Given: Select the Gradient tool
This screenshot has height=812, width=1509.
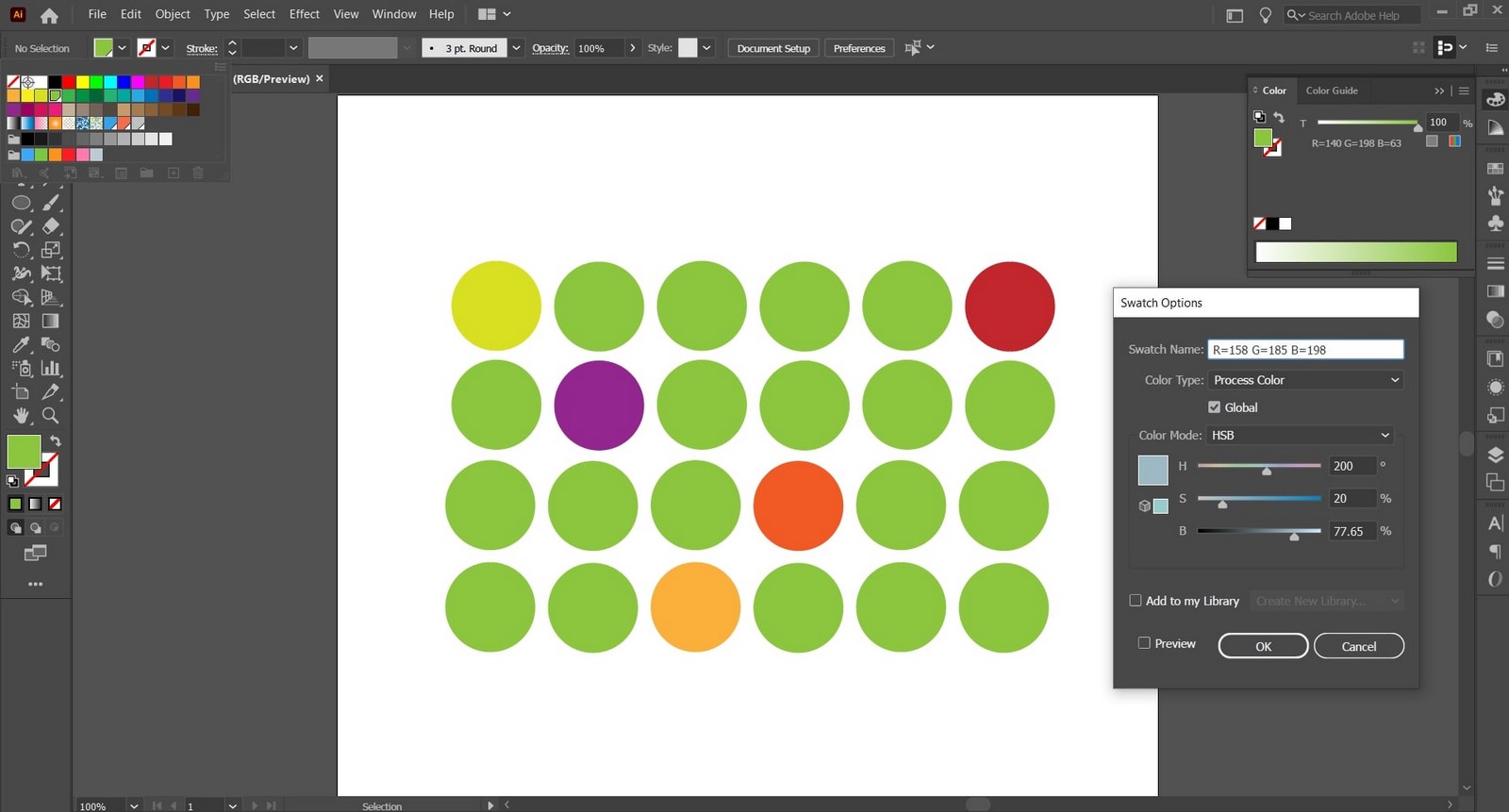Looking at the screenshot, I should point(51,321).
